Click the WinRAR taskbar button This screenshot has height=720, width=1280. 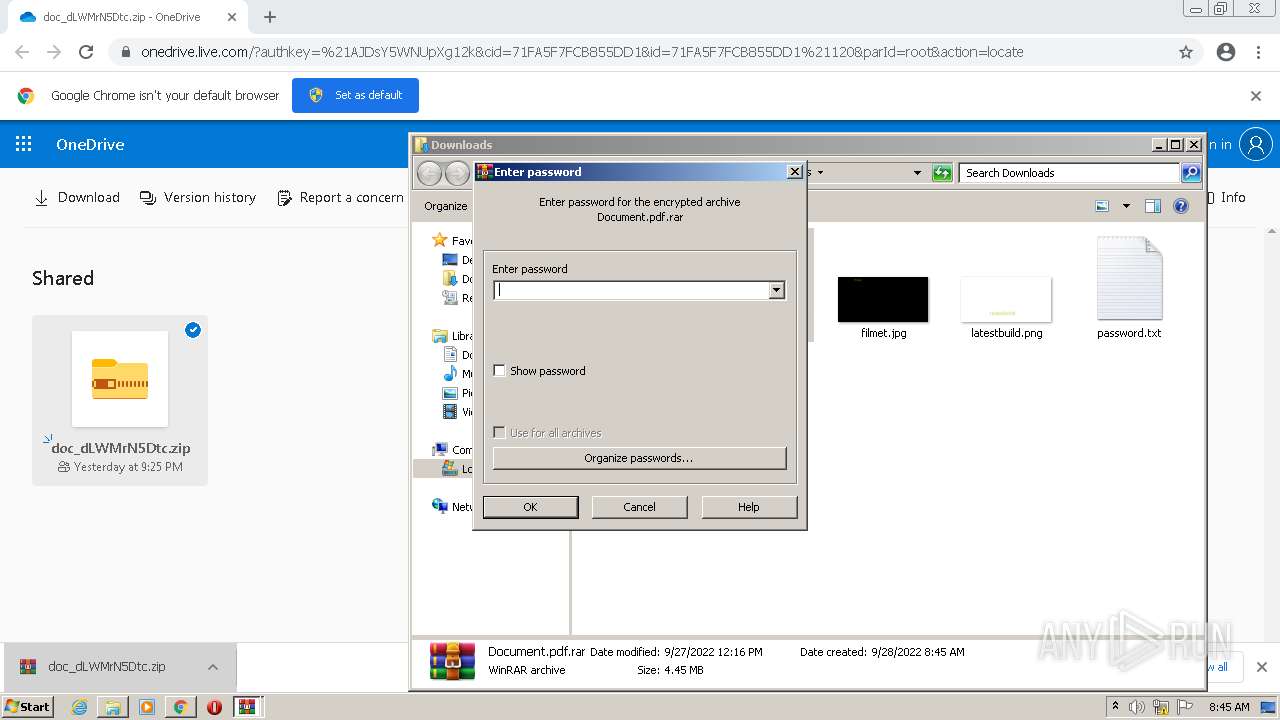pos(247,707)
